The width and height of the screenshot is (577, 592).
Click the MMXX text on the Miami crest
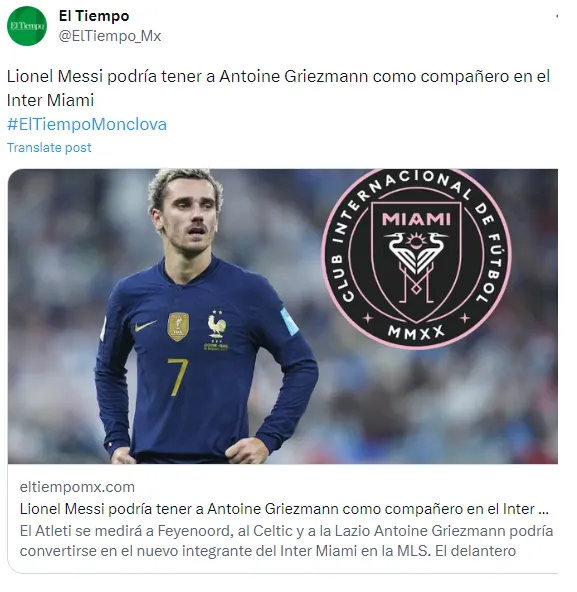click(x=416, y=333)
